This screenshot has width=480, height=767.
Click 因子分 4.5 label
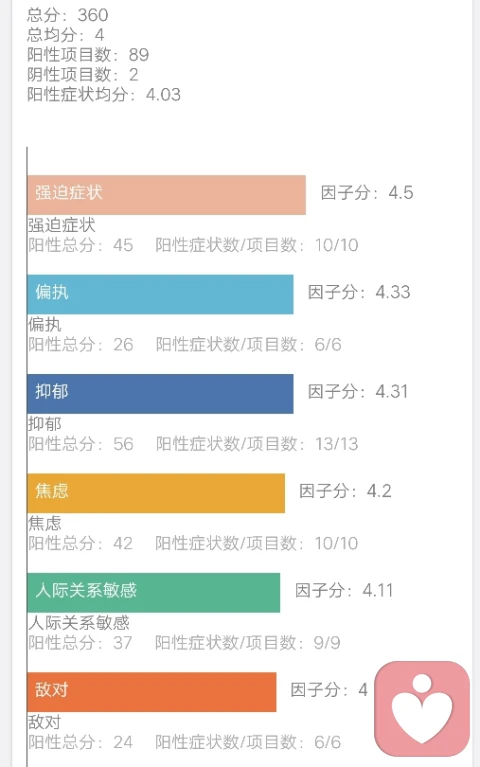(x=367, y=193)
